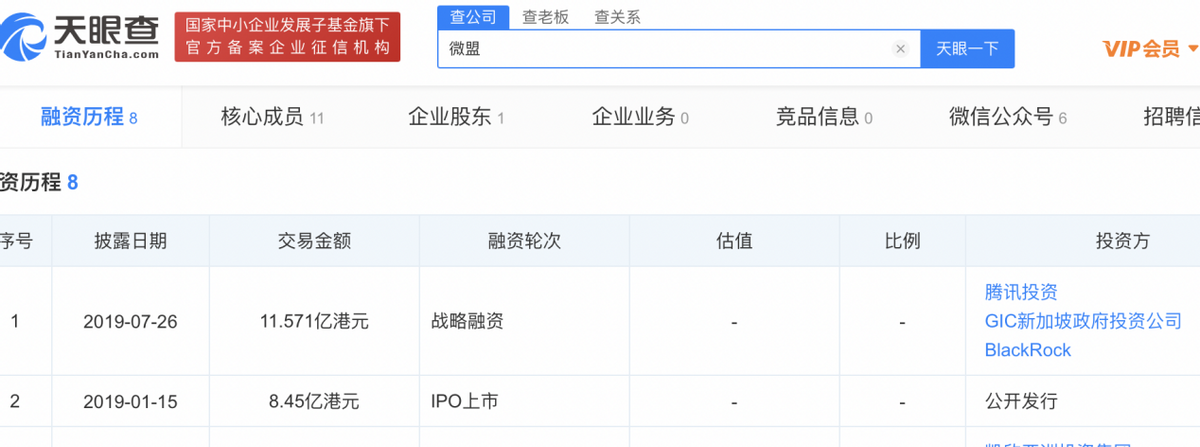Open the 腾讯投资 investor link
Image resolution: width=1200 pixels, height=447 pixels.
pos(1021,292)
